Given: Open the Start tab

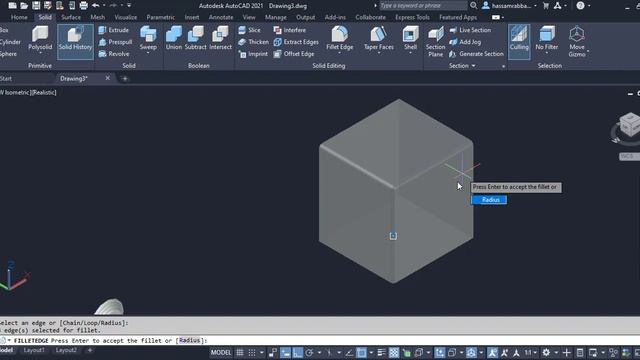Looking at the screenshot, I should 7,78.
